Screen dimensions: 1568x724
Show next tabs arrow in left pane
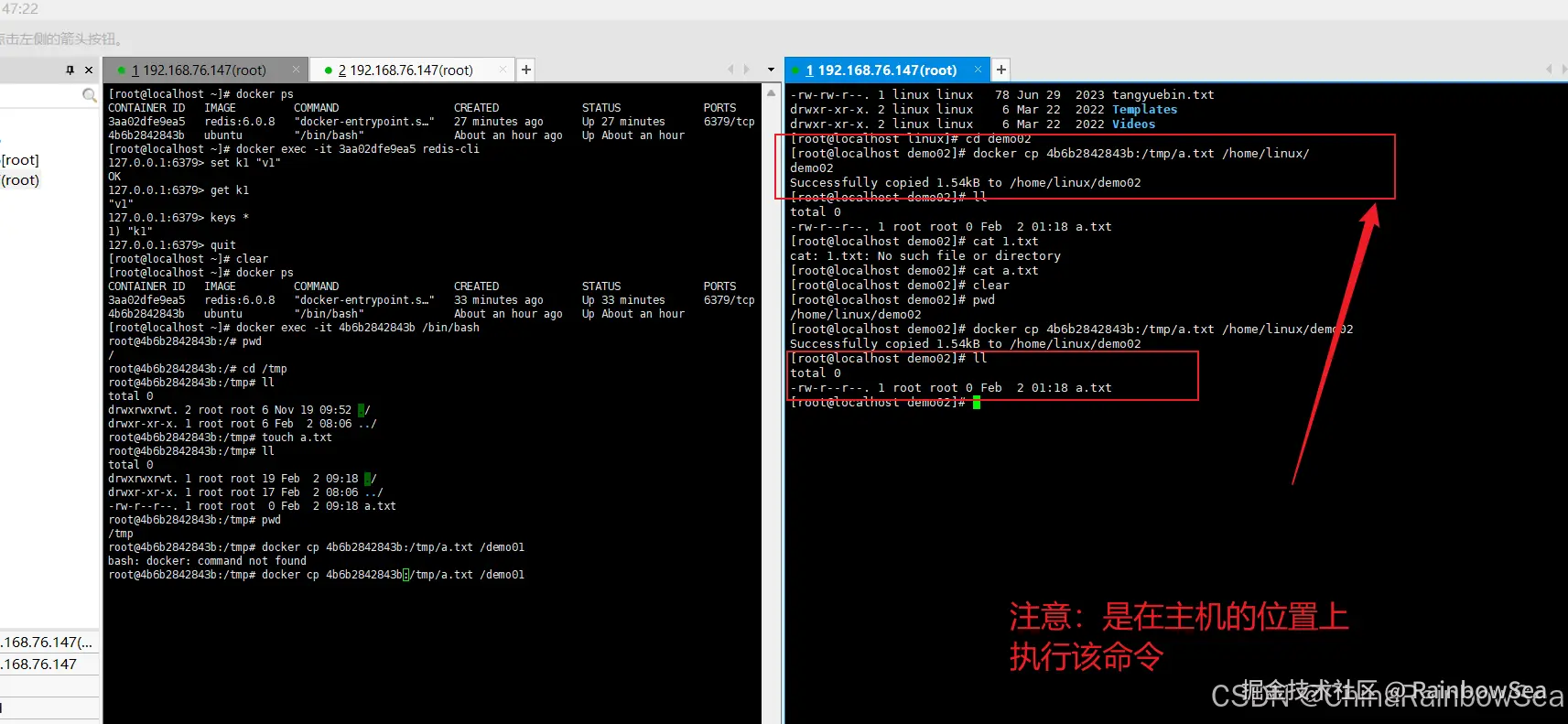click(746, 70)
